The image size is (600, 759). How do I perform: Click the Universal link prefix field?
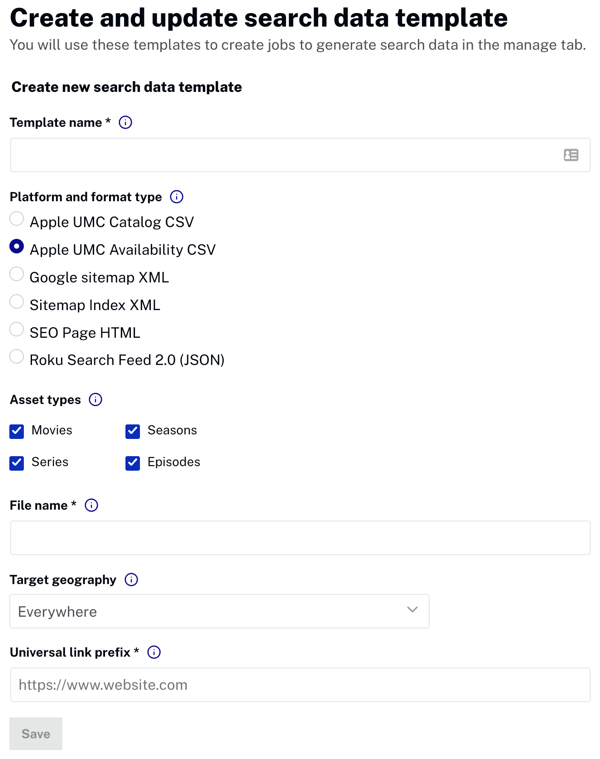[300, 685]
